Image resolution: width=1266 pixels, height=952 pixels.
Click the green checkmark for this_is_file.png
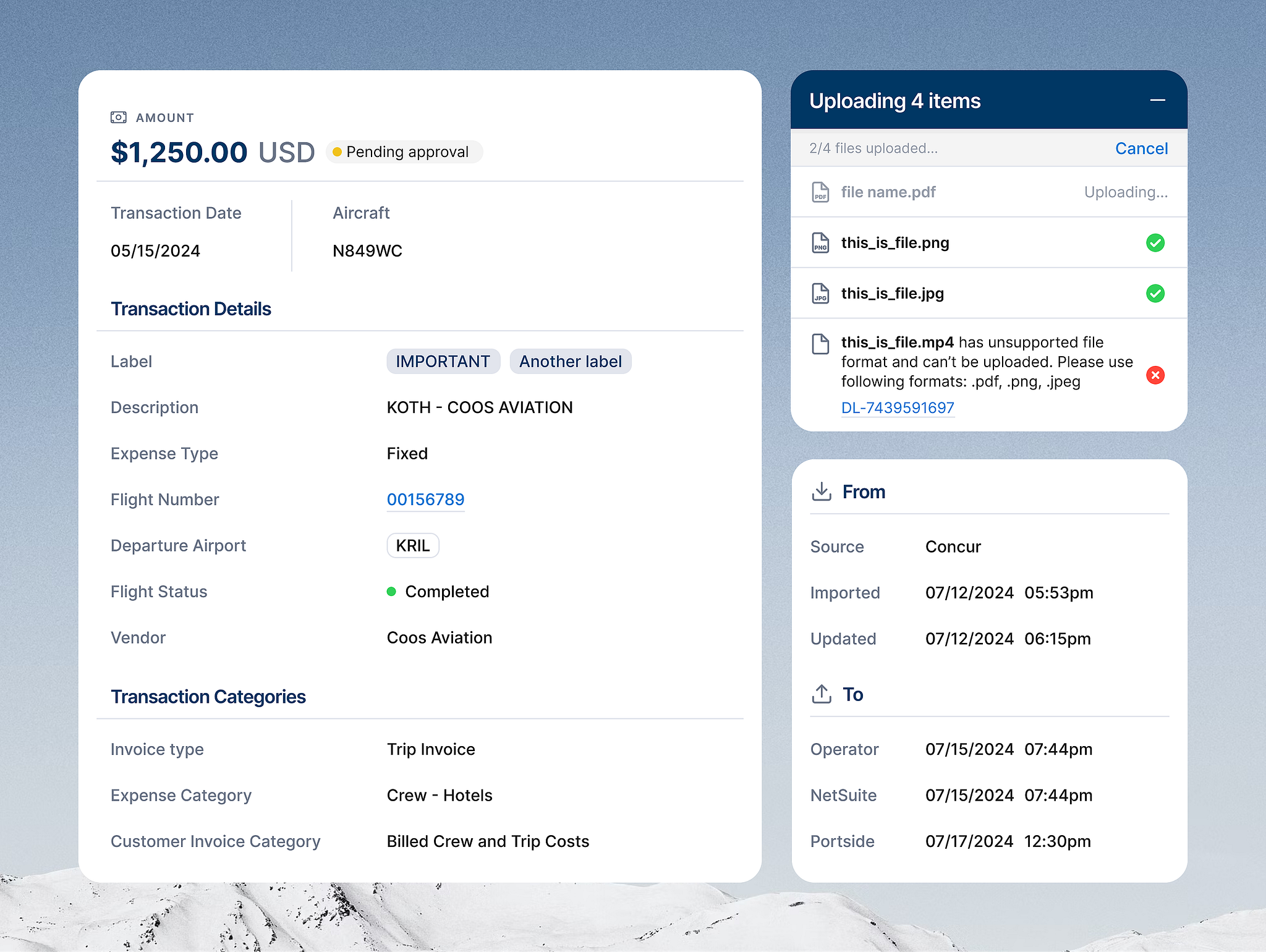coord(1155,243)
